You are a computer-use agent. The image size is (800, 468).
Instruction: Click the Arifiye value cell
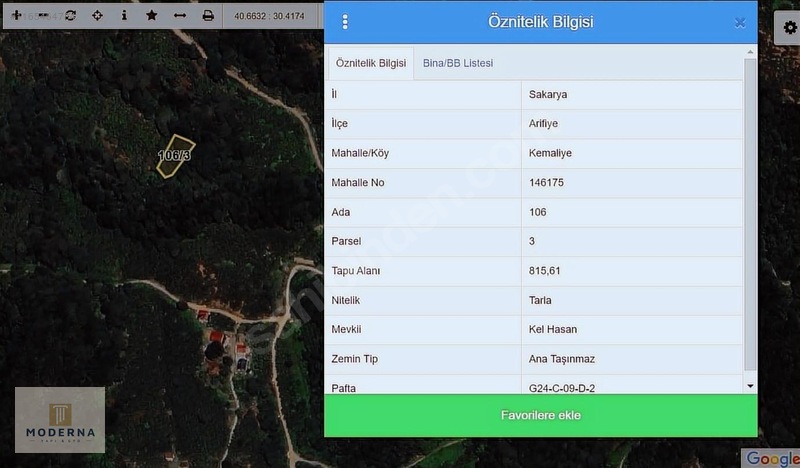[x=632, y=124]
